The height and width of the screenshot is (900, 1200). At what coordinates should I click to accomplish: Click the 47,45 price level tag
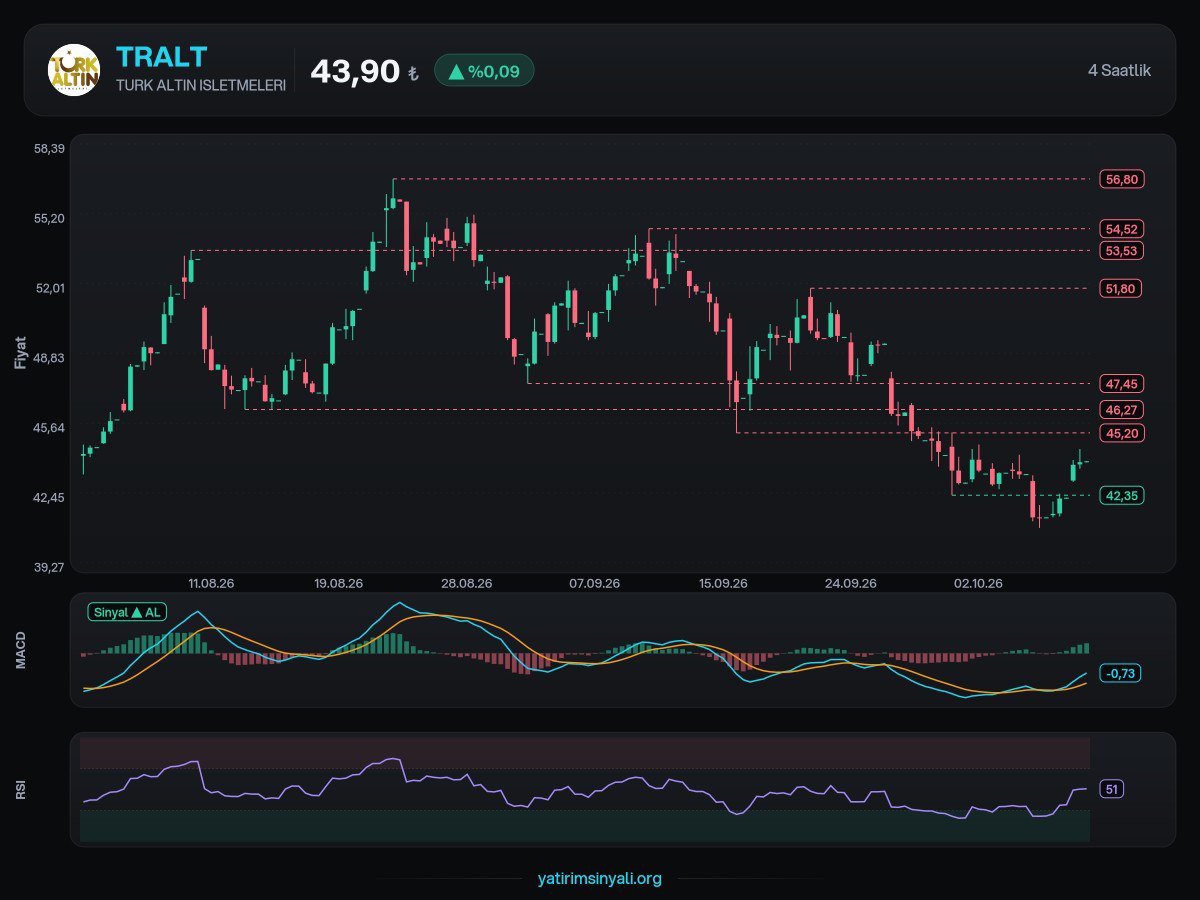click(x=1121, y=383)
